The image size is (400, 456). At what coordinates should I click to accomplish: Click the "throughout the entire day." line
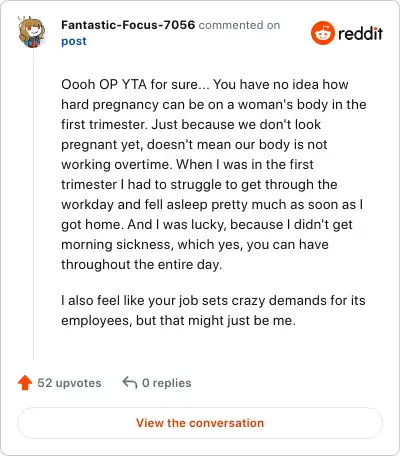coord(142,264)
